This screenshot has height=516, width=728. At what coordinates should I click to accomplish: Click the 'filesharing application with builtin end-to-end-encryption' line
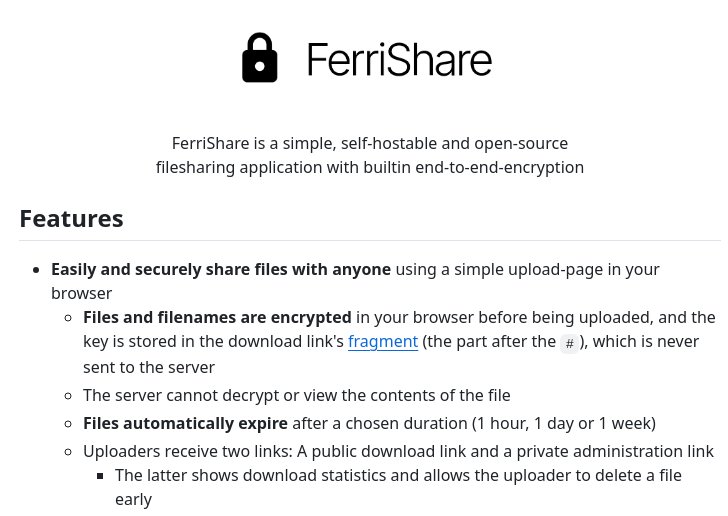[370, 167]
